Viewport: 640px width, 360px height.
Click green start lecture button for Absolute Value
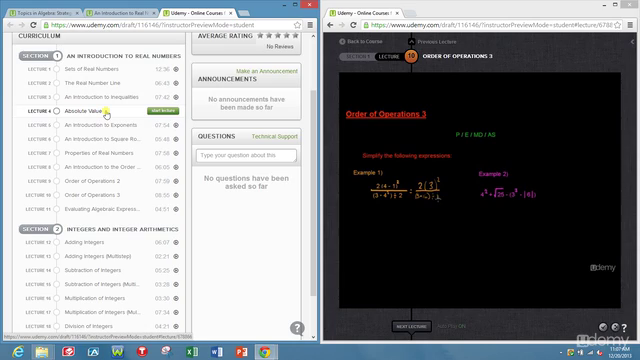point(163,111)
